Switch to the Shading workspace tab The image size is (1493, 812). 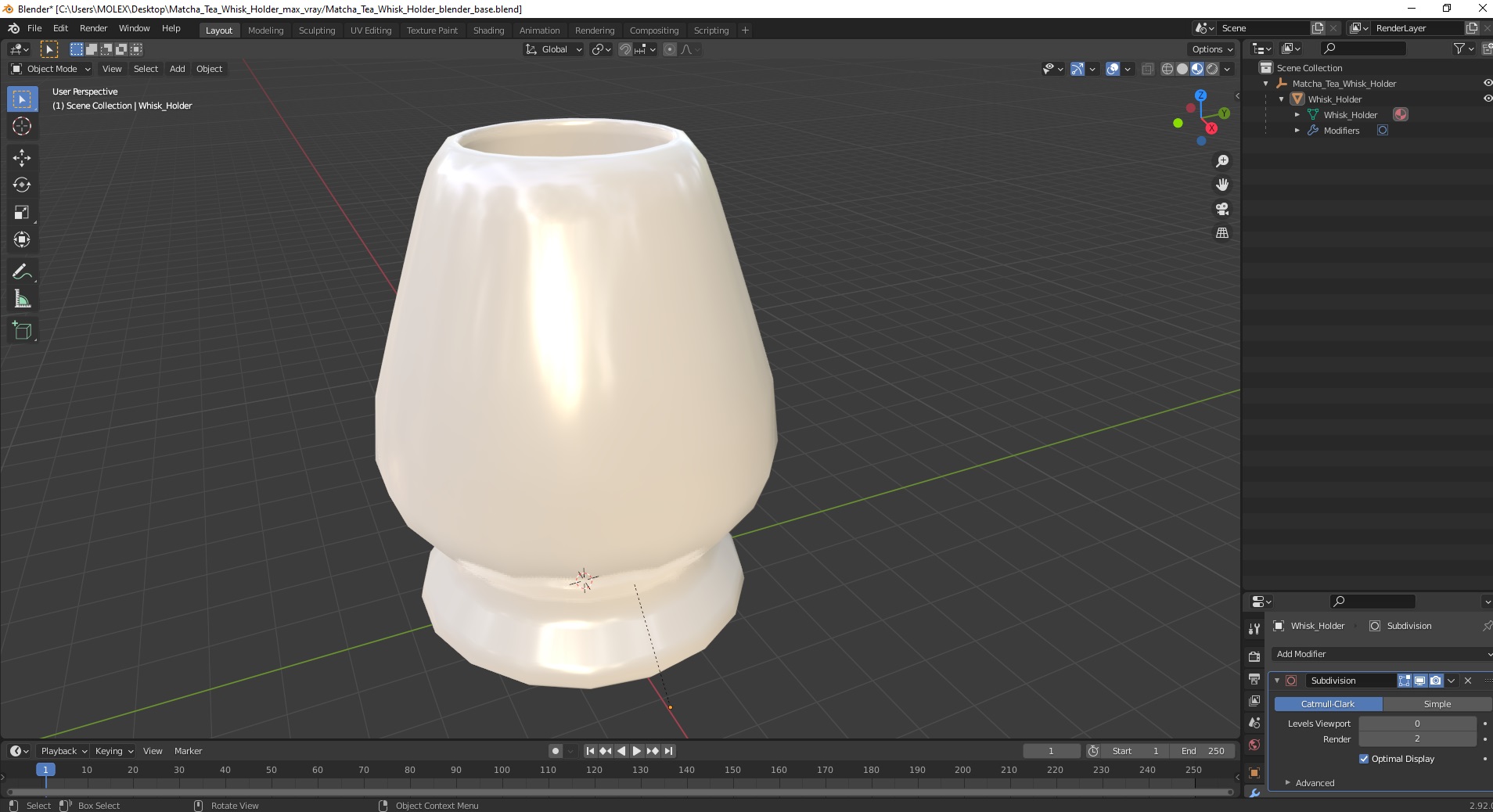pos(488,31)
